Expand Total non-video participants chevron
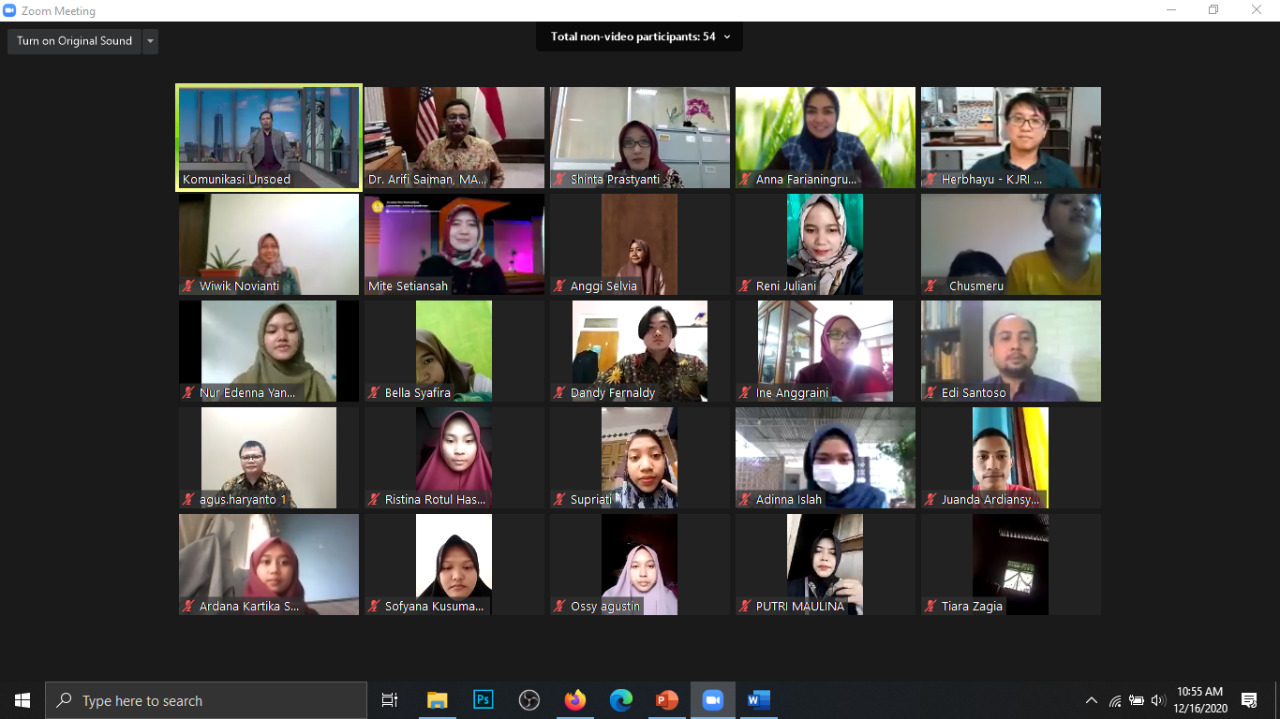The height and width of the screenshot is (719, 1280). coord(727,37)
